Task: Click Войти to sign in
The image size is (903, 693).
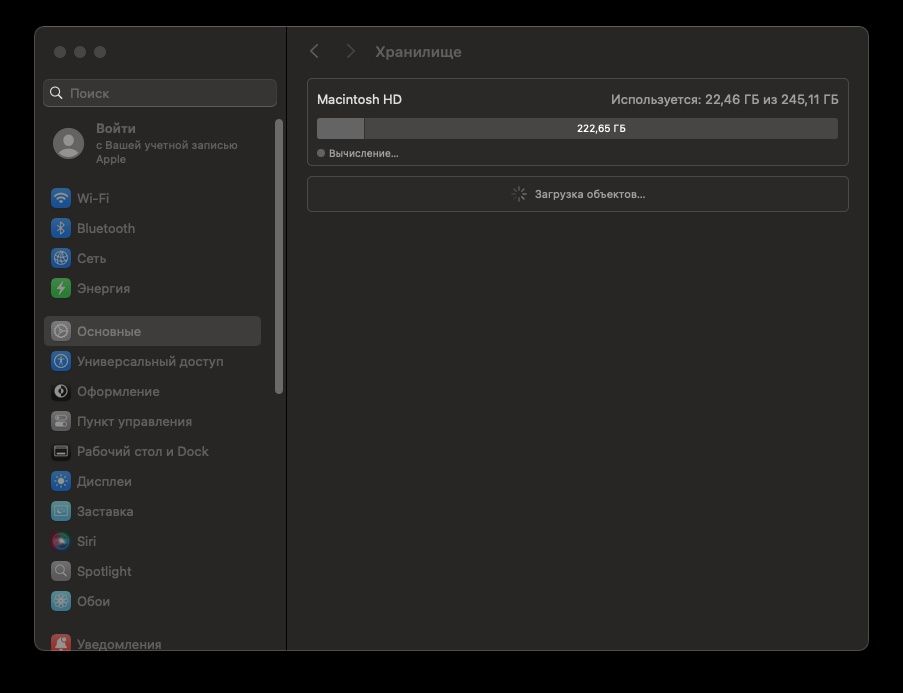Action: coord(116,128)
